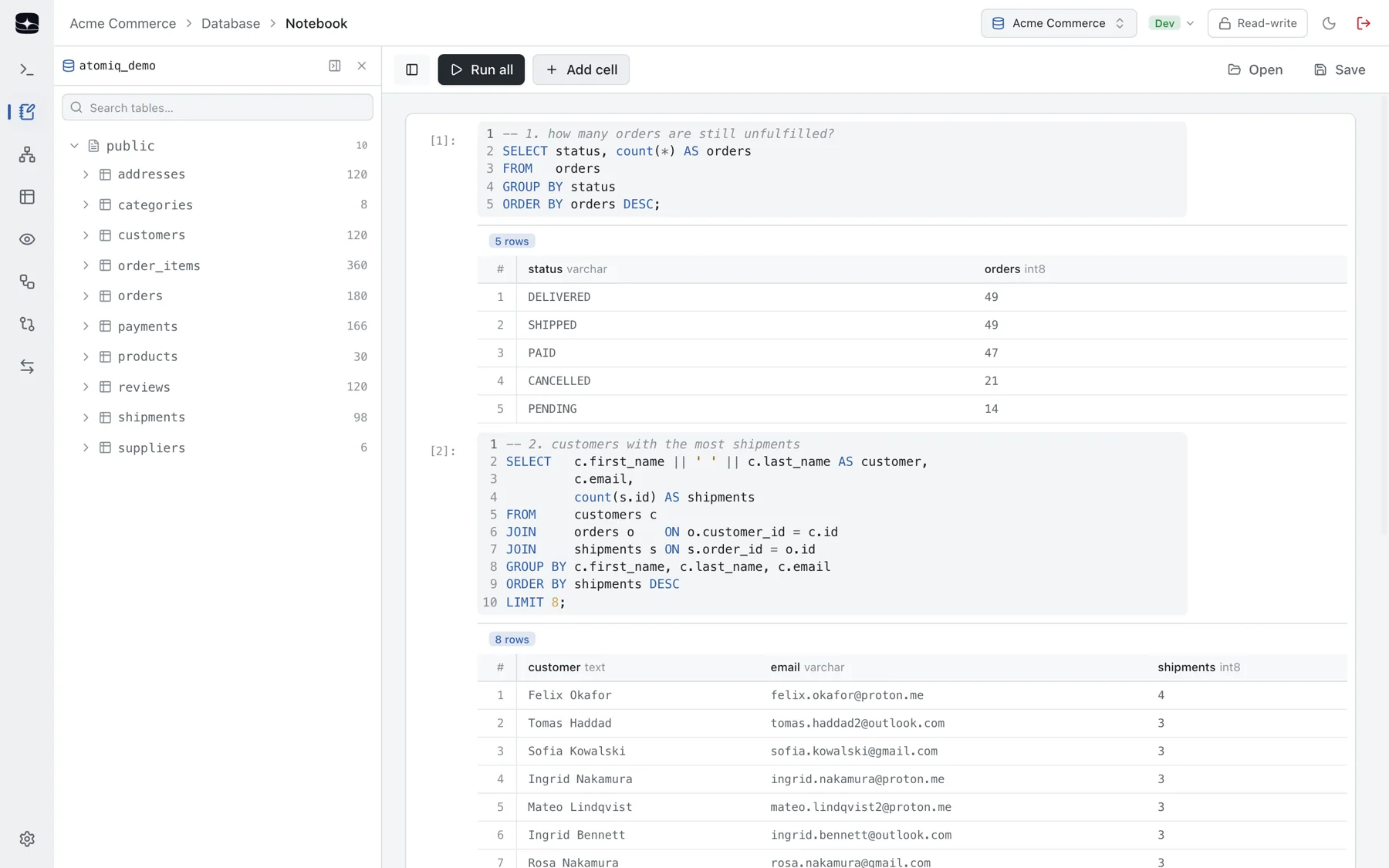Image resolution: width=1389 pixels, height=868 pixels.
Task: Select the Notebook editor sidebar icon
Action: pyautogui.click(x=27, y=112)
